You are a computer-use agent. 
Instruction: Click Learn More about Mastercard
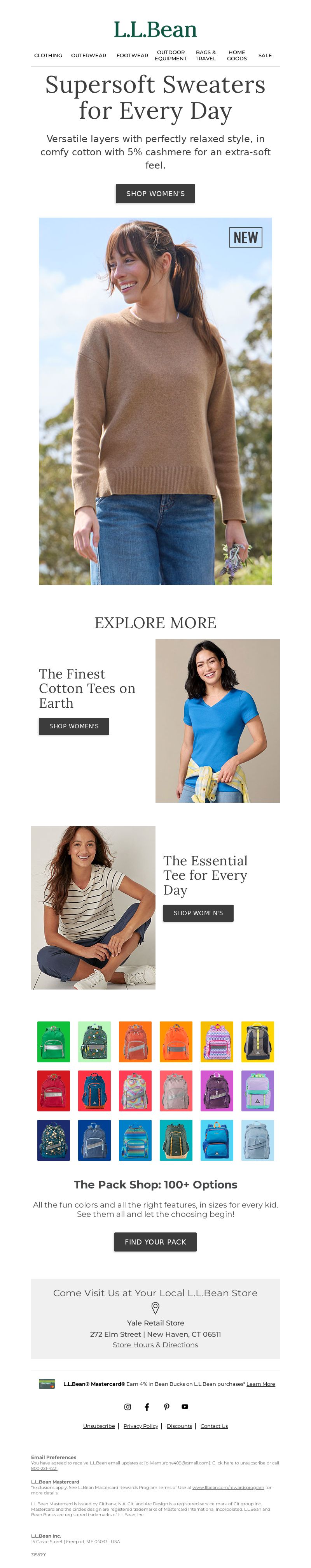[x=260, y=1384]
